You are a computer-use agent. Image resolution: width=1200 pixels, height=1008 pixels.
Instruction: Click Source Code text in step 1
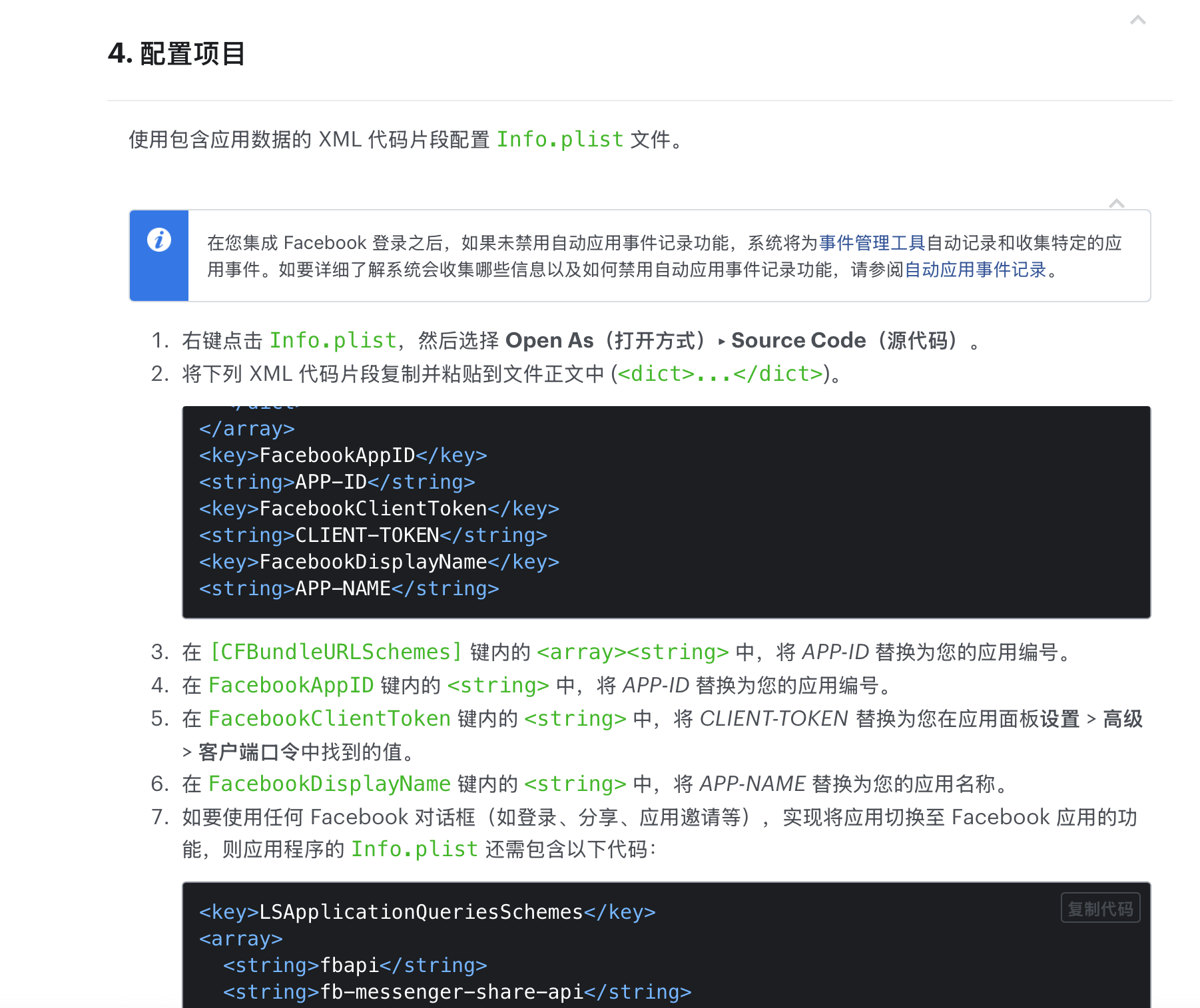click(x=798, y=340)
